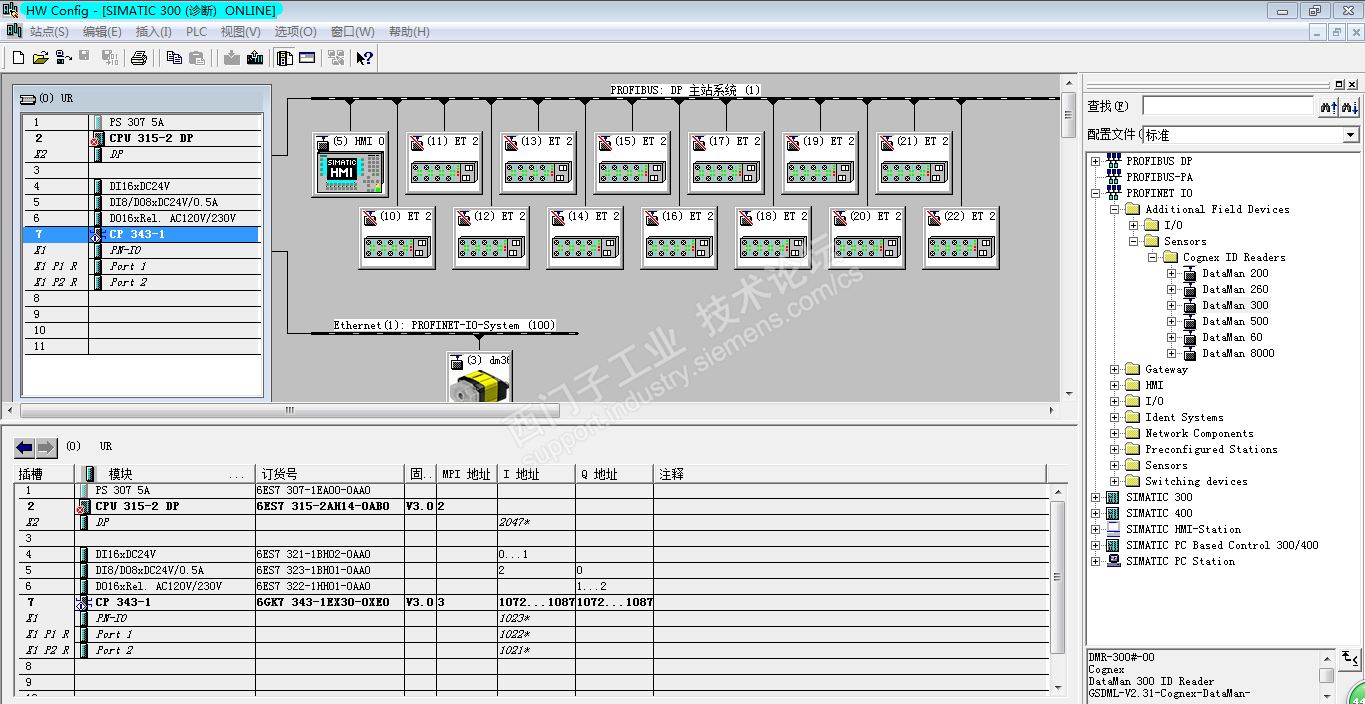Click the Upload to PG toolbar icon
Viewport: 1365px width, 704px height.
tap(255, 58)
